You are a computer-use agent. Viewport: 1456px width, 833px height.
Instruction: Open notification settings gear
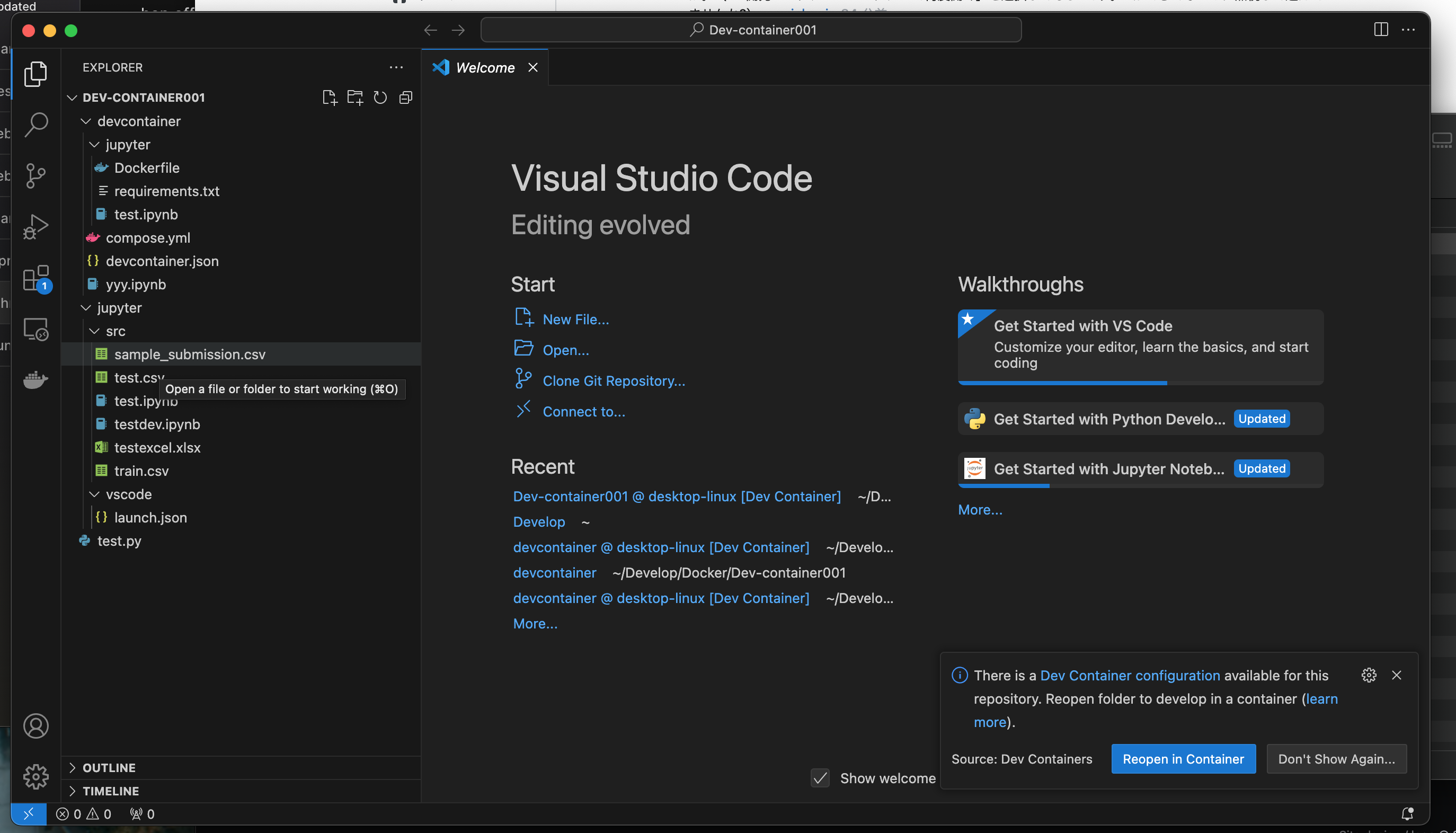pos(1369,675)
